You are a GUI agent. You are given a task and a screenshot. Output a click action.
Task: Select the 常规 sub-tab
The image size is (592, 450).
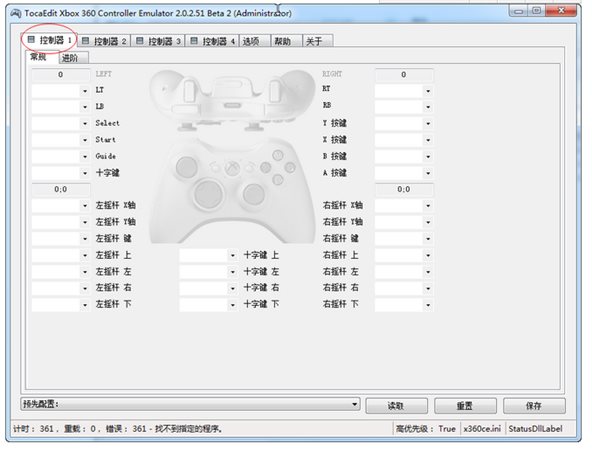point(42,57)
